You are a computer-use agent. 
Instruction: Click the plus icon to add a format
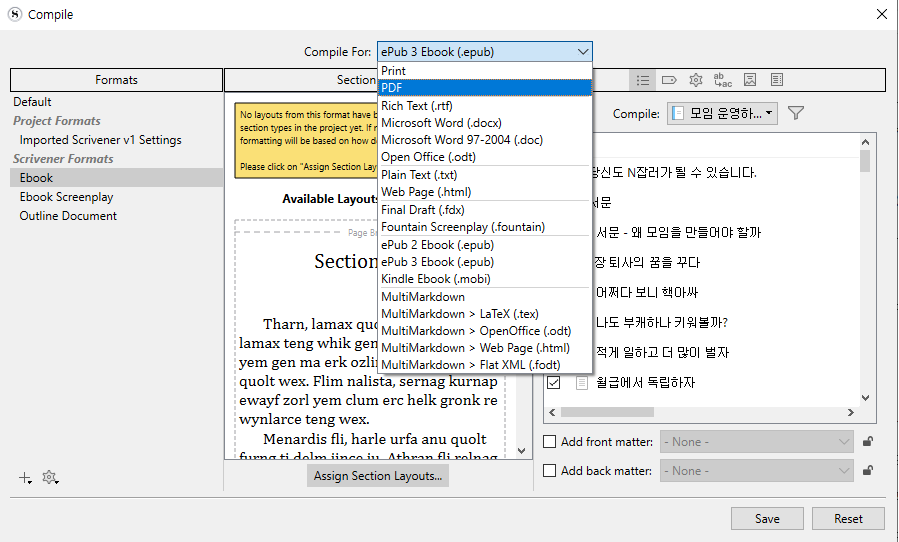click(25, 477)
